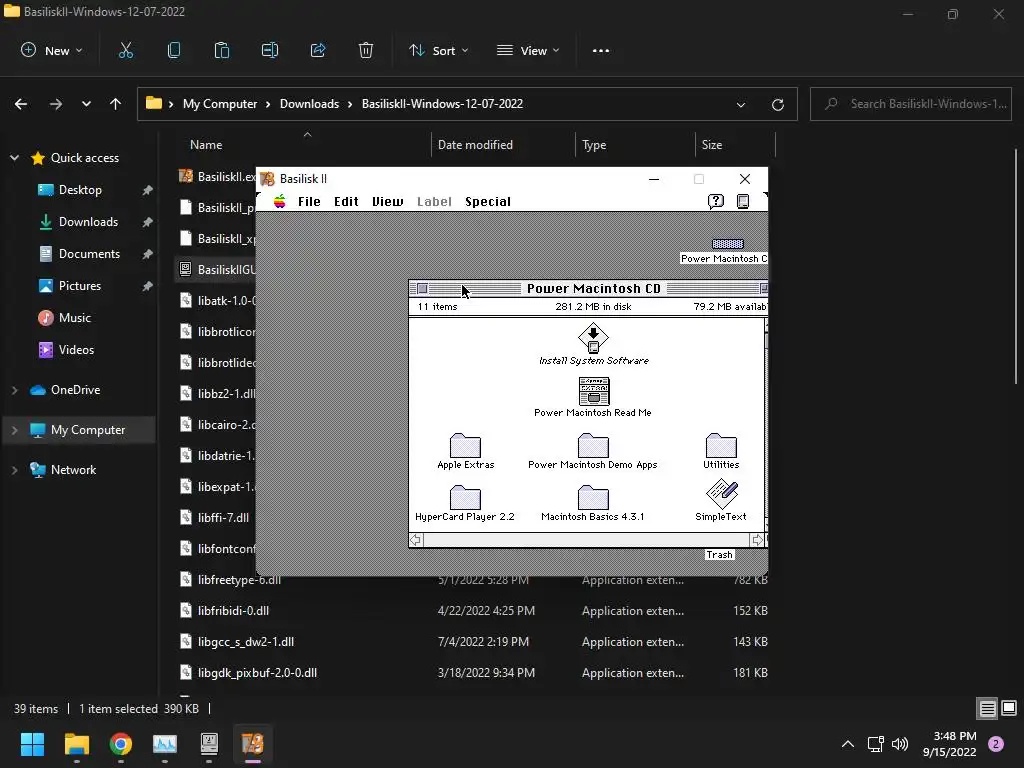Expand the Network tree node
Screen dimensions: 1024x768
14,470
